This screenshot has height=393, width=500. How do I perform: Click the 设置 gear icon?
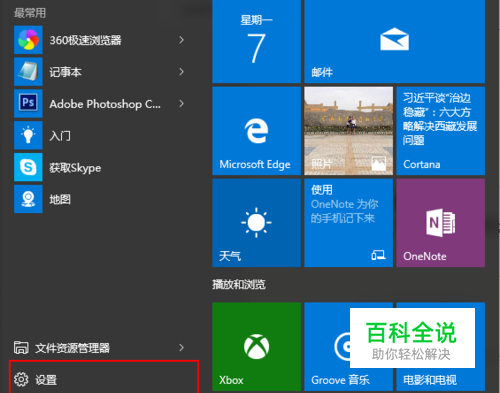tap(21, 379)
